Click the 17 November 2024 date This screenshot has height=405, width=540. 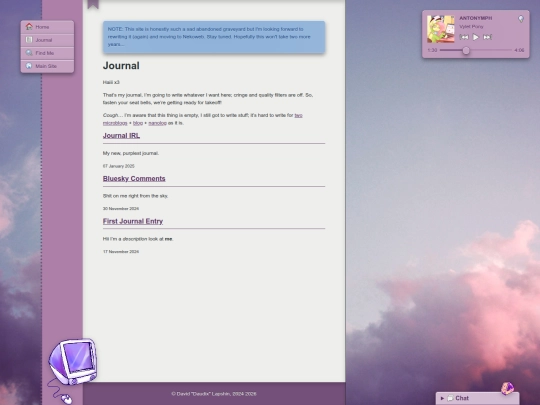(121, 252)
